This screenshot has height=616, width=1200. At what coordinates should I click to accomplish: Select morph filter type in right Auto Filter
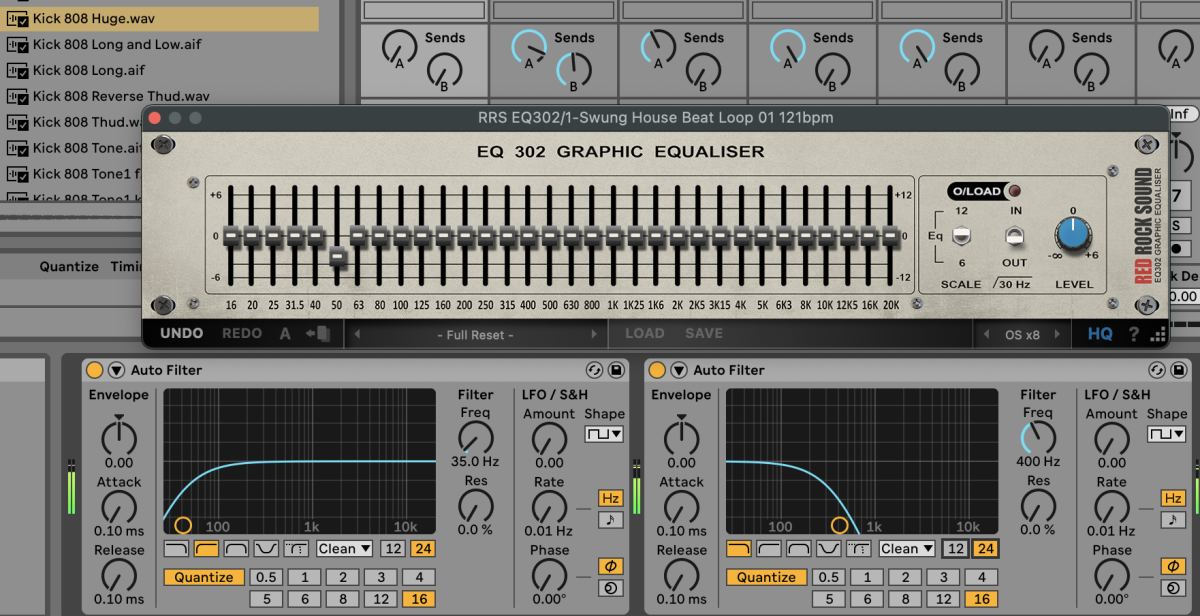(859, 548)
